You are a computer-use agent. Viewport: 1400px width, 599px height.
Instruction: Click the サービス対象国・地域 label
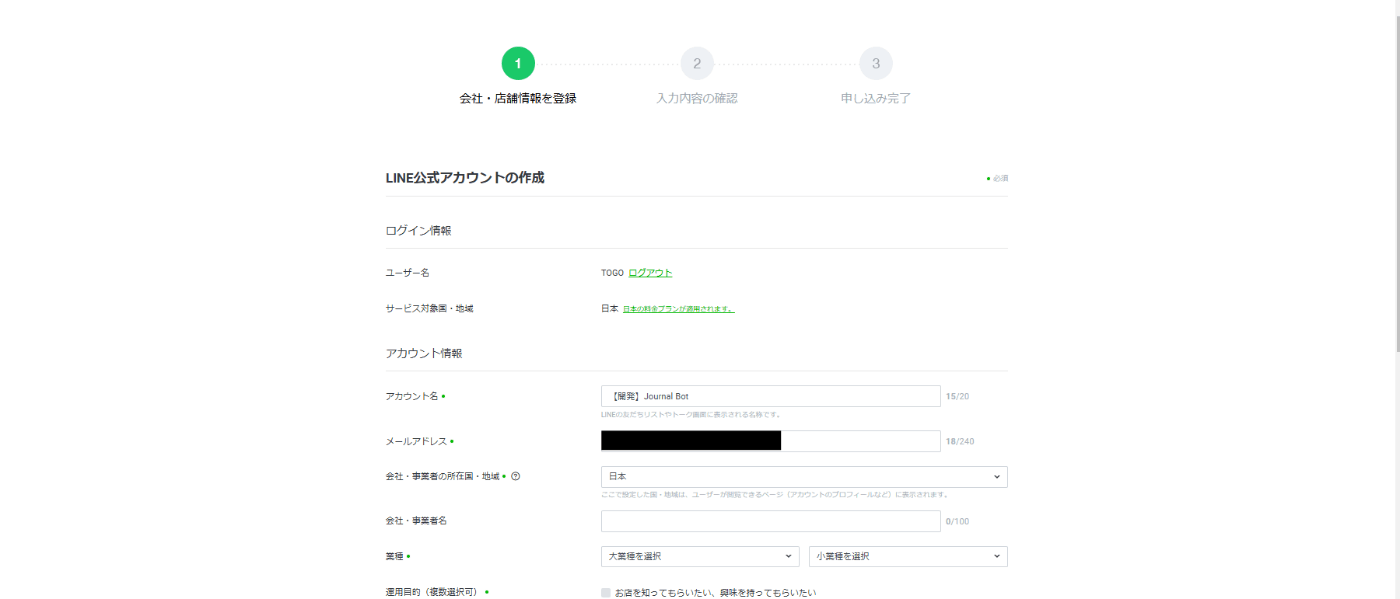pyautogui.click(x=429, y=309)
